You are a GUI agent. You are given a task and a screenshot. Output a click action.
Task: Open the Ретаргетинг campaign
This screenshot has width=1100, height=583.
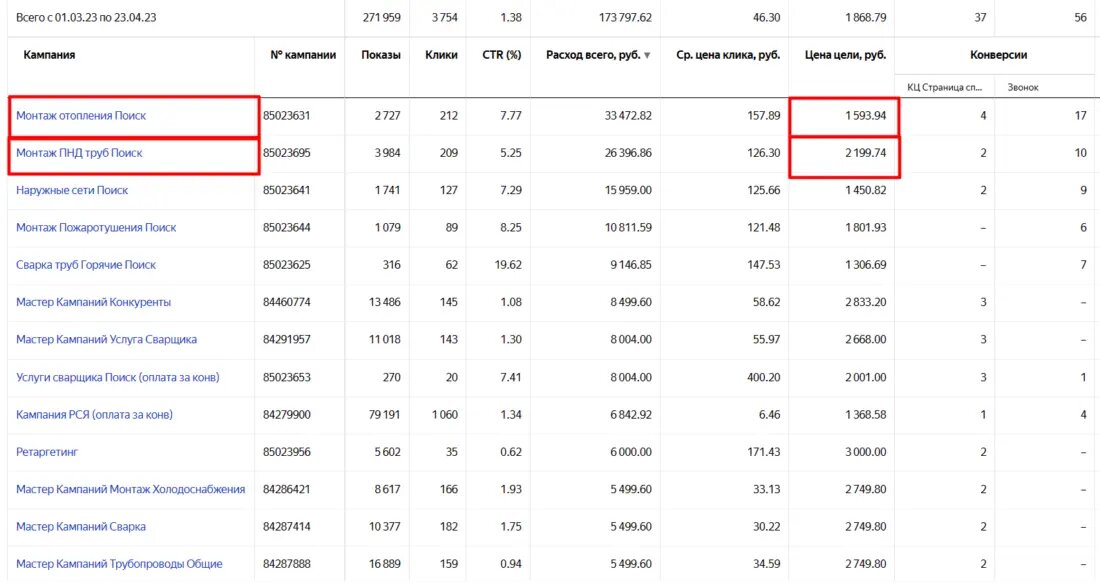point(47,452)
